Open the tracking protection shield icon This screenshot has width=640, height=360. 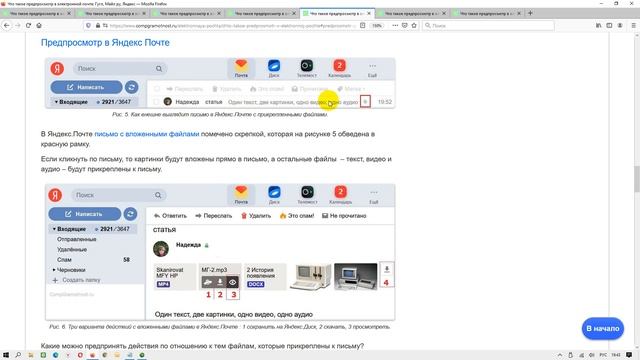(x=88, y=25)
